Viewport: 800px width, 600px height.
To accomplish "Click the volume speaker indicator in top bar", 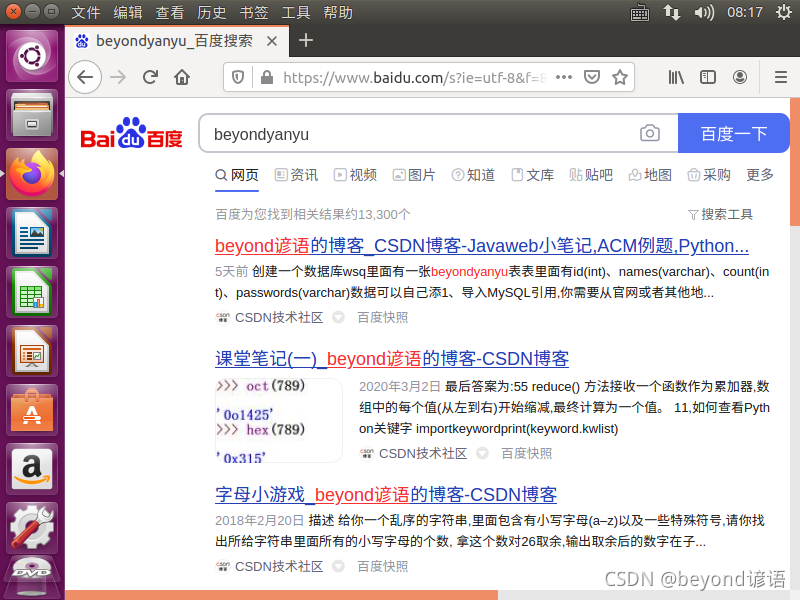I will [704, 12].
